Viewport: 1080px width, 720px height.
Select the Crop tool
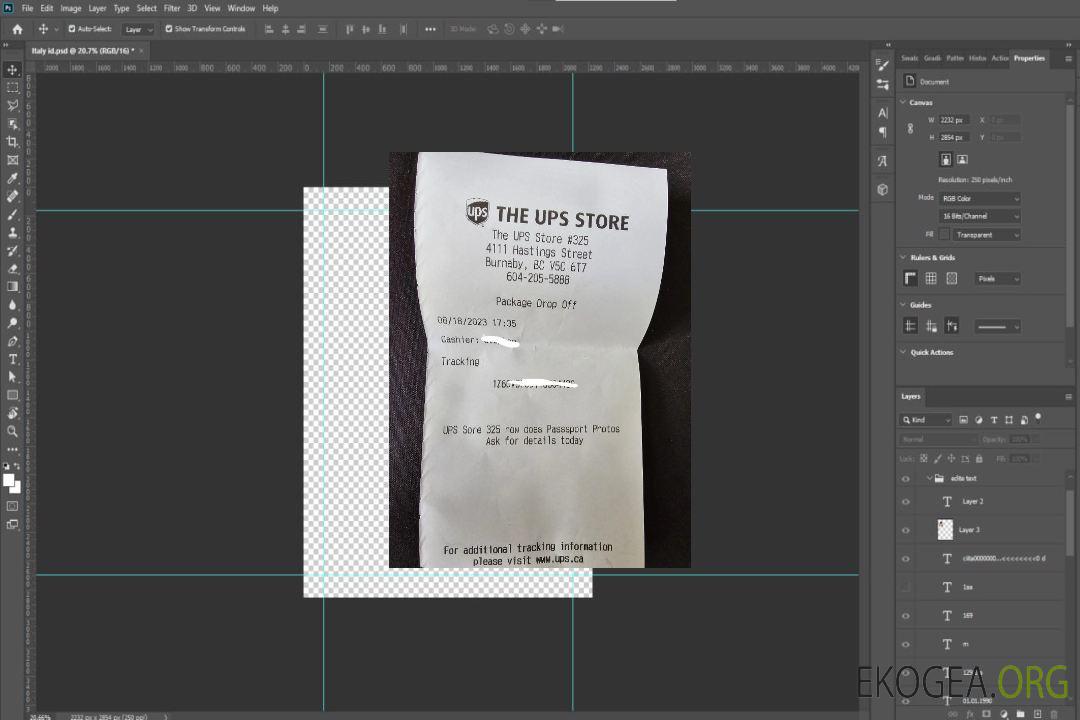[12, 141]
